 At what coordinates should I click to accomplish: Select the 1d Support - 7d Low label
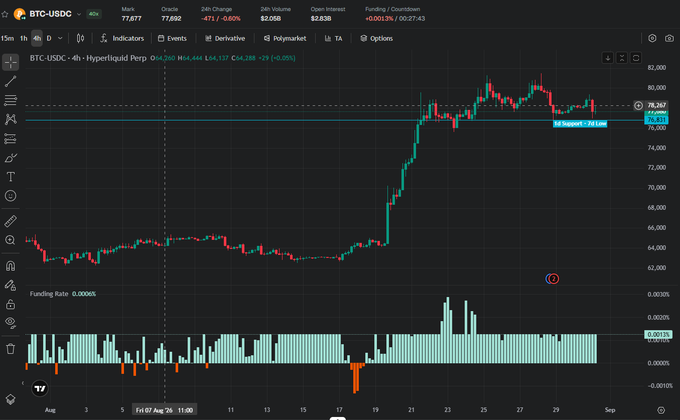coord(580,124)
